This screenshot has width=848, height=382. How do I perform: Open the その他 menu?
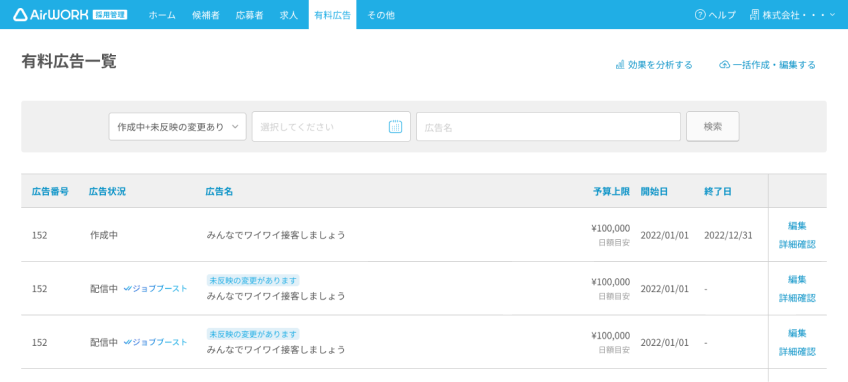(x=381, y=15)
